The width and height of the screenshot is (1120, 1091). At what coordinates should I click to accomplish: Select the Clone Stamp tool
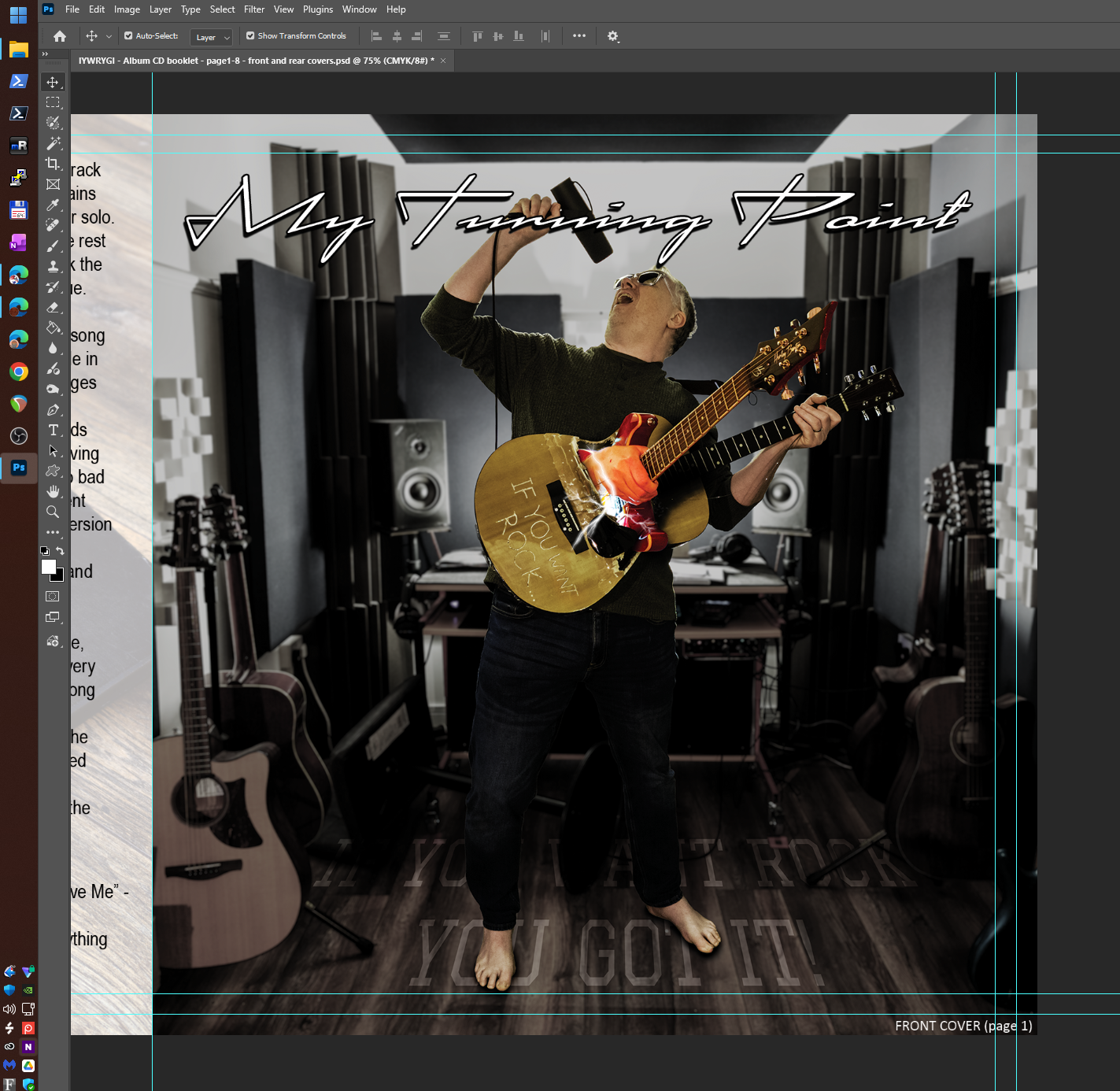click(53, 266)
